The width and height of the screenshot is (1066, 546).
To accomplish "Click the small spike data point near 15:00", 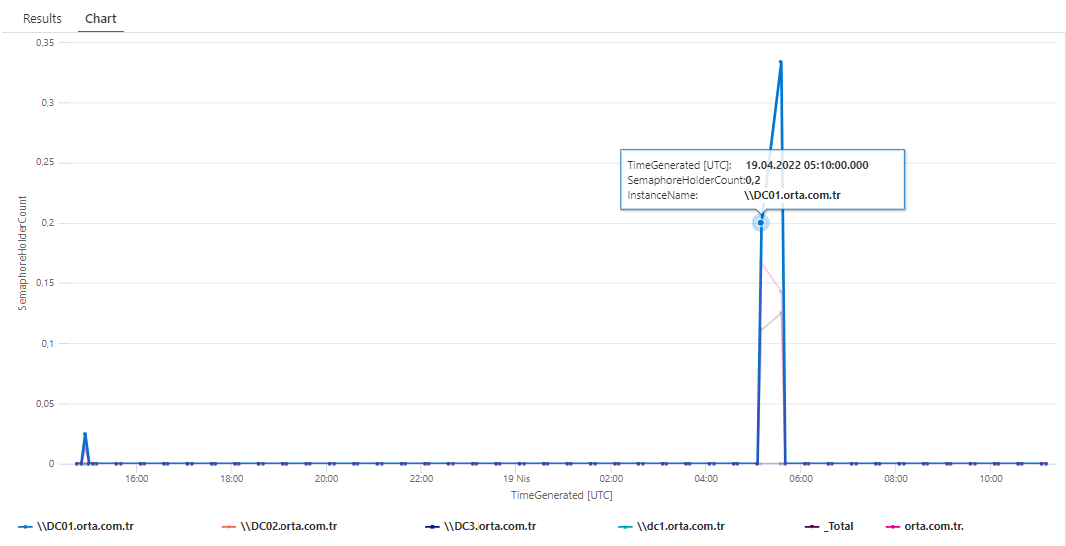I will 85,434.
